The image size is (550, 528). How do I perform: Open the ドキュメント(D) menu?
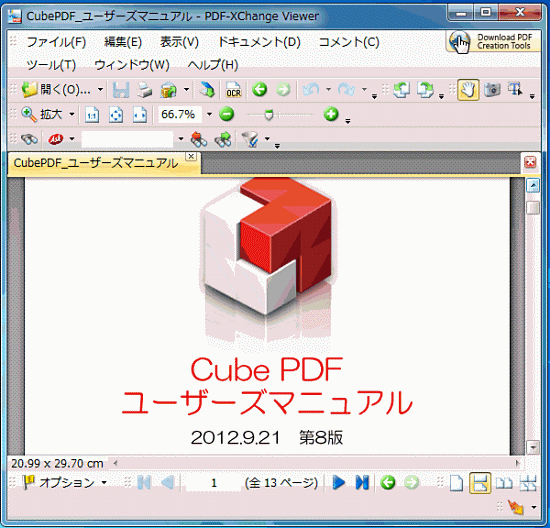(x=259, y=42)
